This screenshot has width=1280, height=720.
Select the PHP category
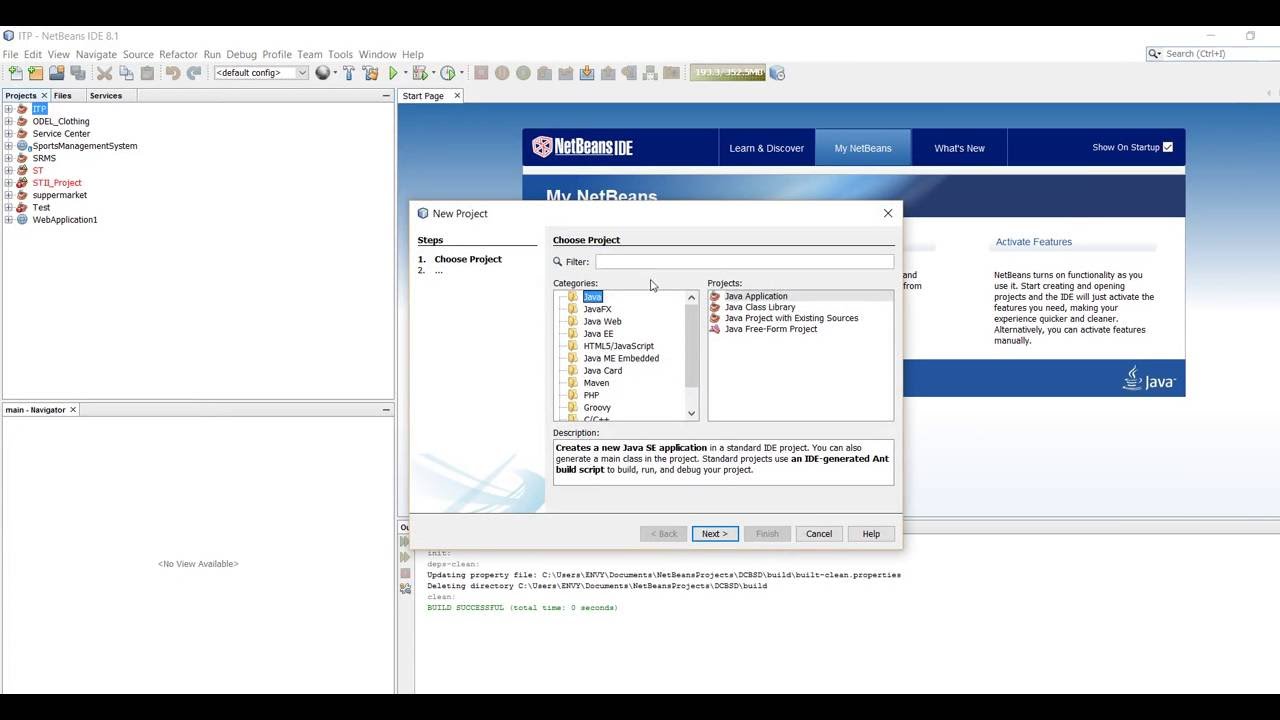[591, 395]
